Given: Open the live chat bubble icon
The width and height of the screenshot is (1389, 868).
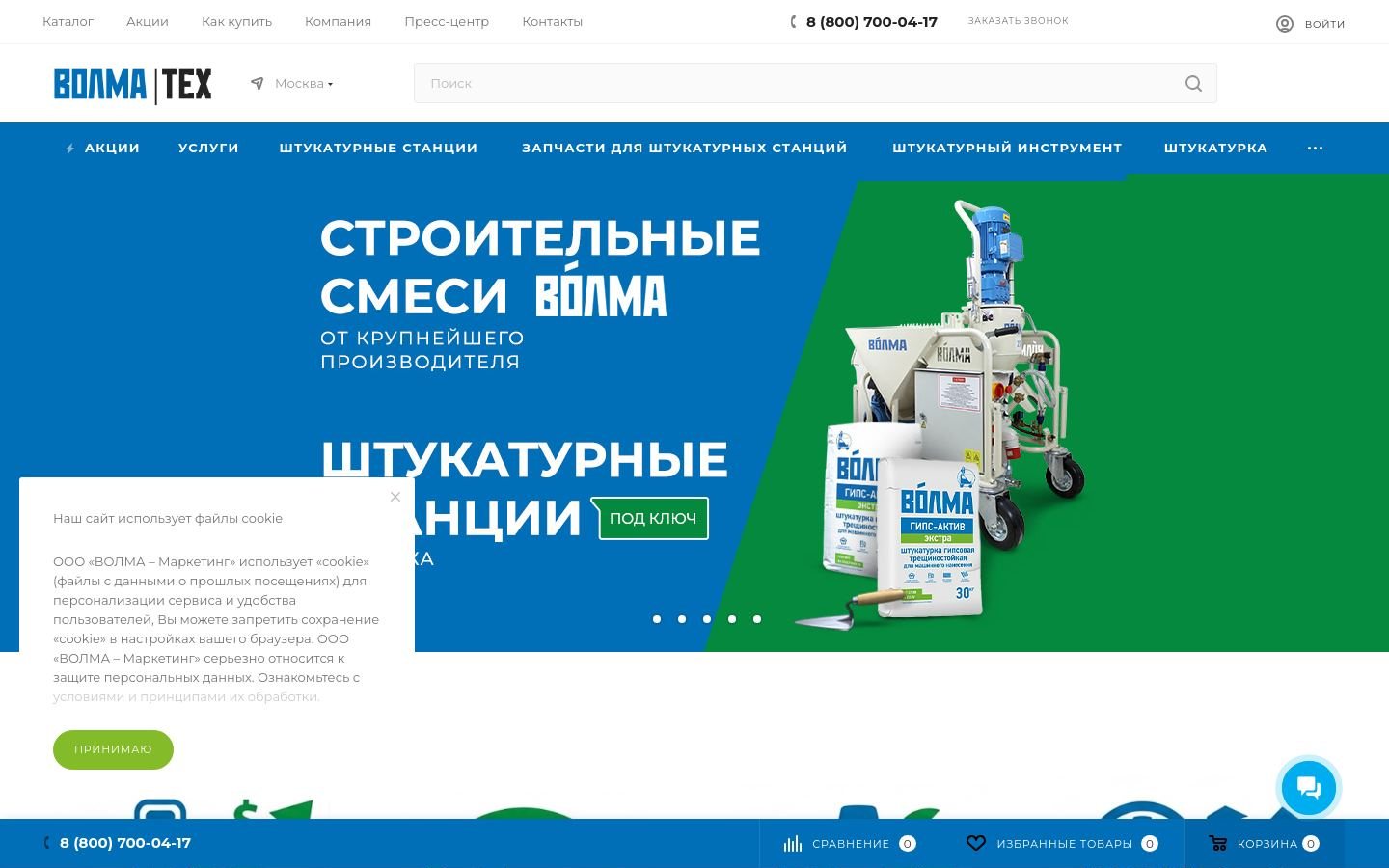Looking at the screenshot, I should [1309, 787].
